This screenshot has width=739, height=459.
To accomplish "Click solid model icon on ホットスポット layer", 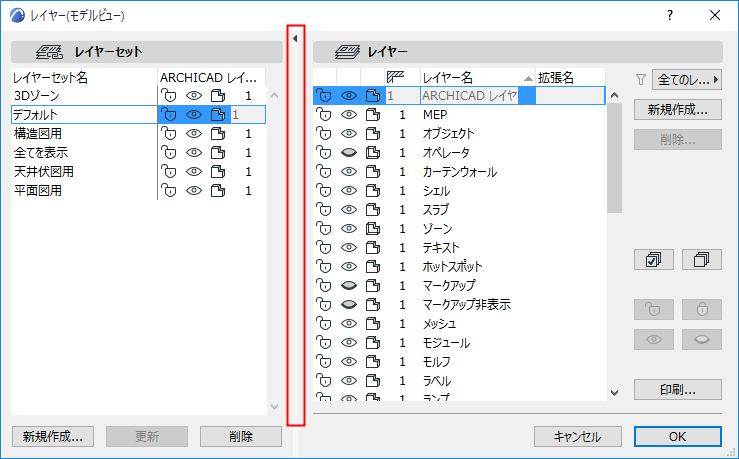I will click(x=373, y=266).
